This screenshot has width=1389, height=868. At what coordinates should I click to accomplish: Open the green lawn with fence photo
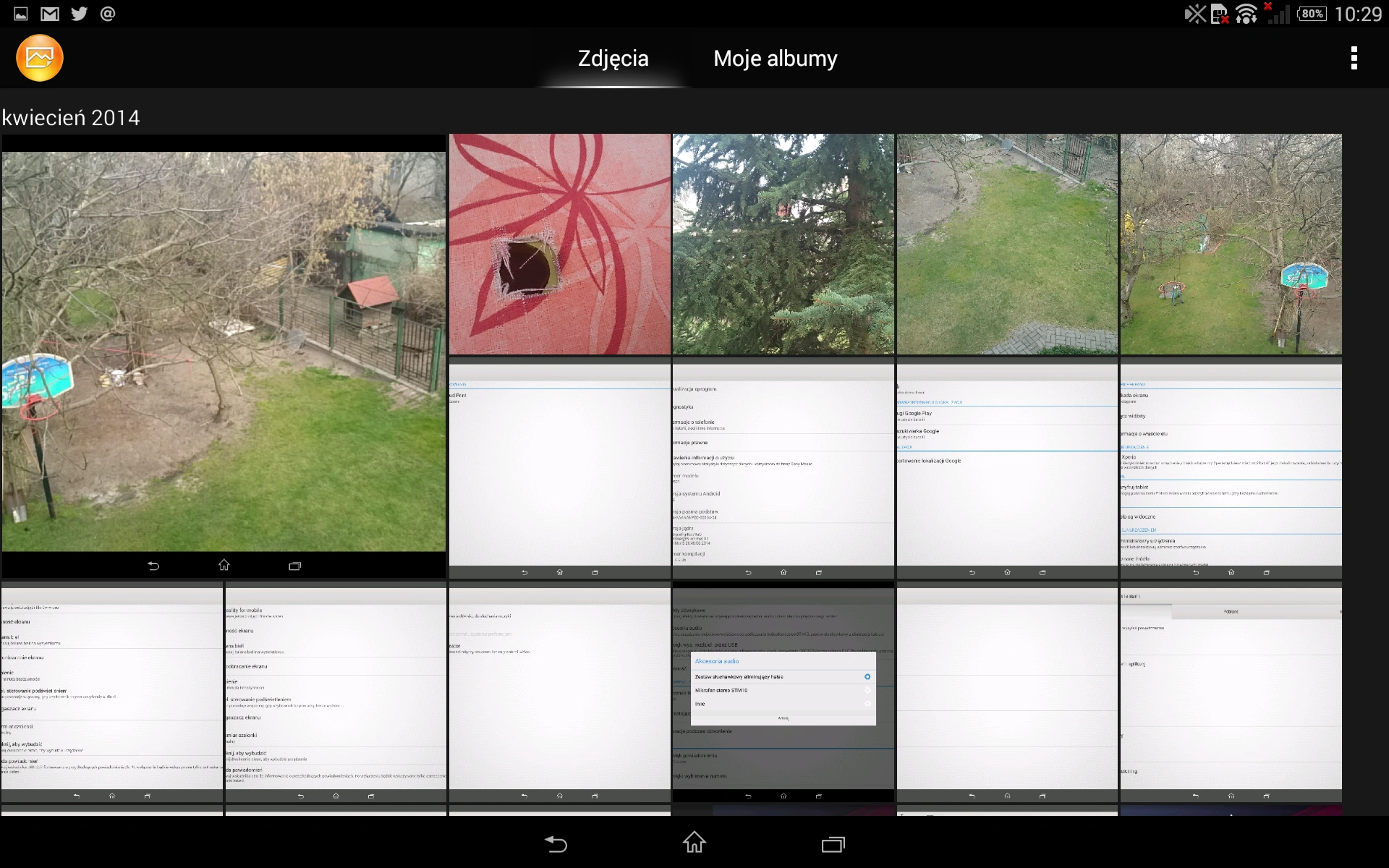(1007, 244)
